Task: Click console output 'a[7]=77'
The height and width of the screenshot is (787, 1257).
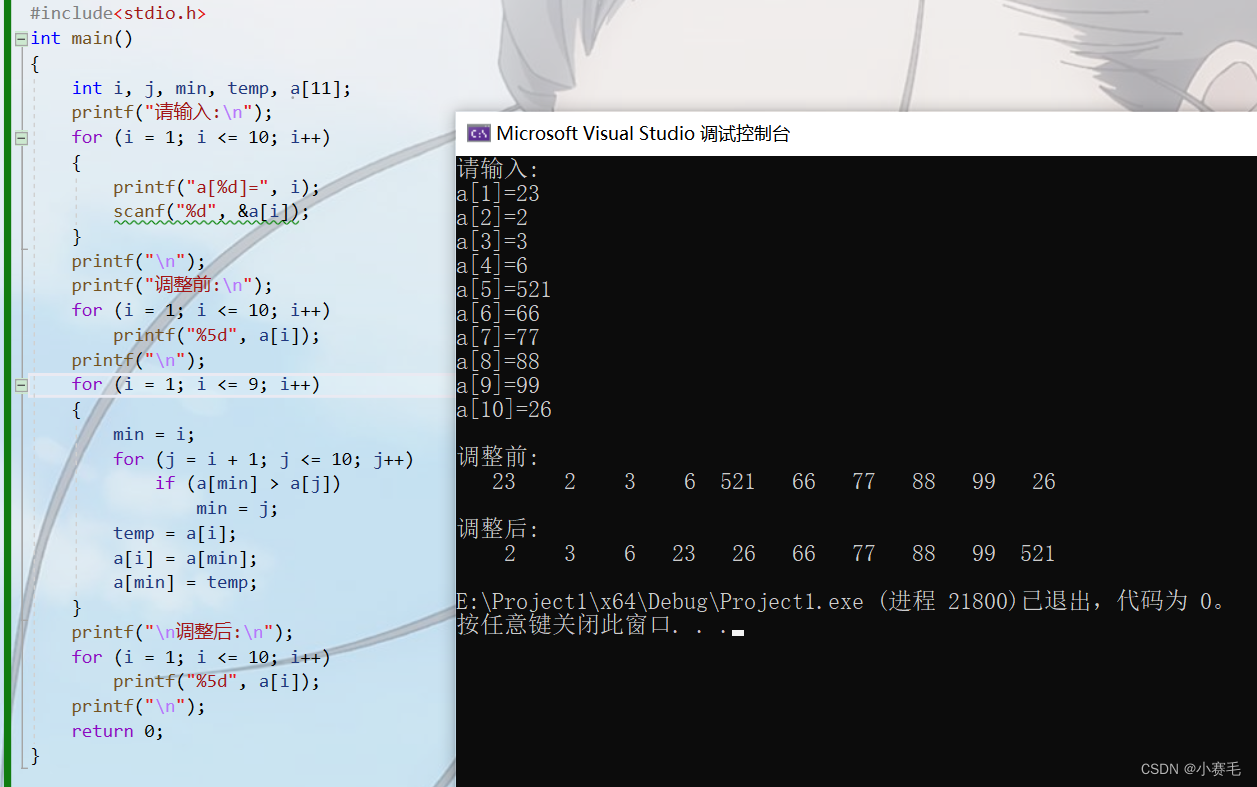Action: tap(498, 337)
